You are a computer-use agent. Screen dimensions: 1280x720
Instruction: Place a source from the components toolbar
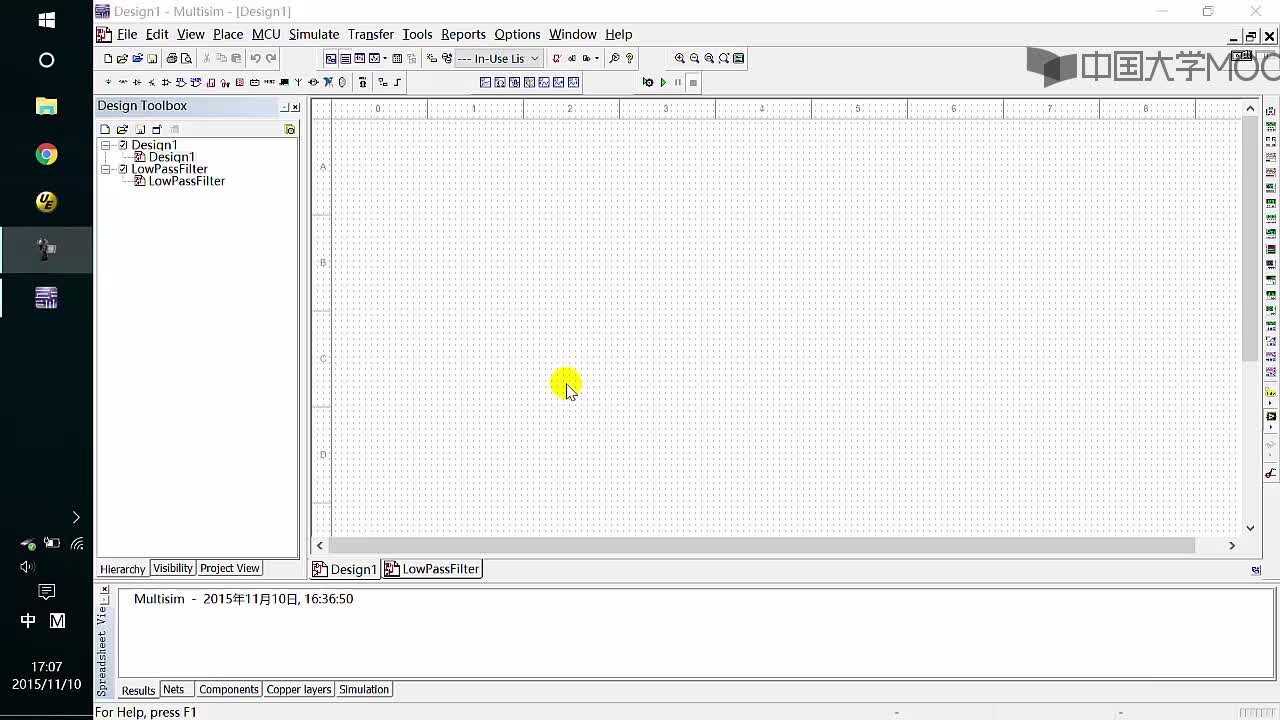(108, 82)
